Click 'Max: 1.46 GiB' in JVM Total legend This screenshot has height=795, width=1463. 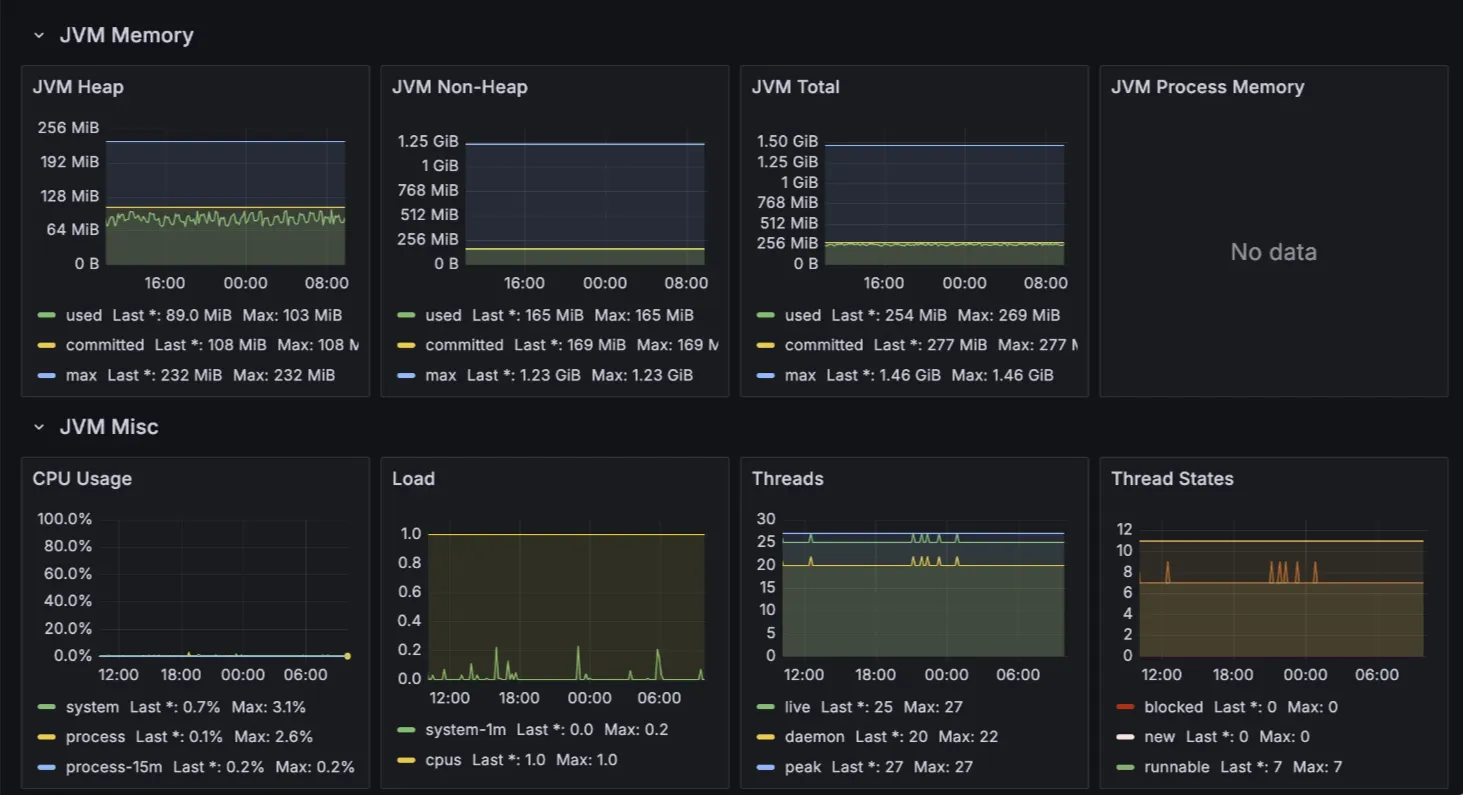point(1002,375)
